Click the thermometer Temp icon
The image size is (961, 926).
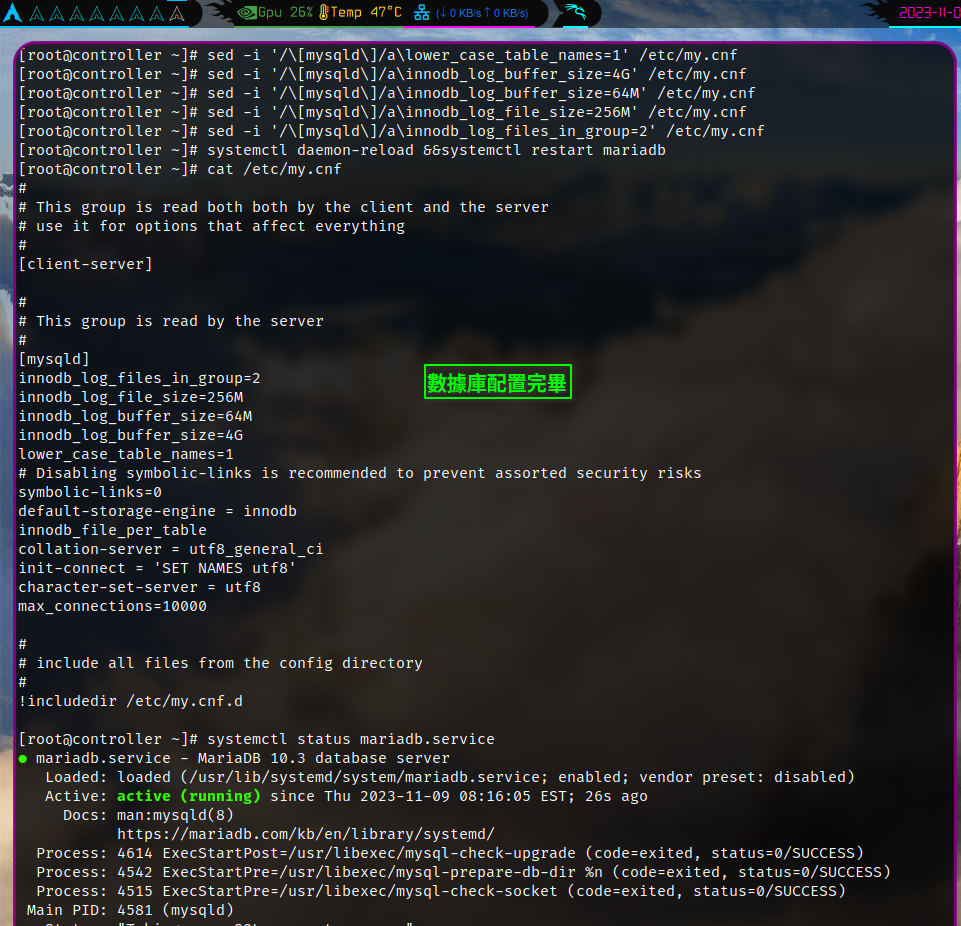[324, 13]
